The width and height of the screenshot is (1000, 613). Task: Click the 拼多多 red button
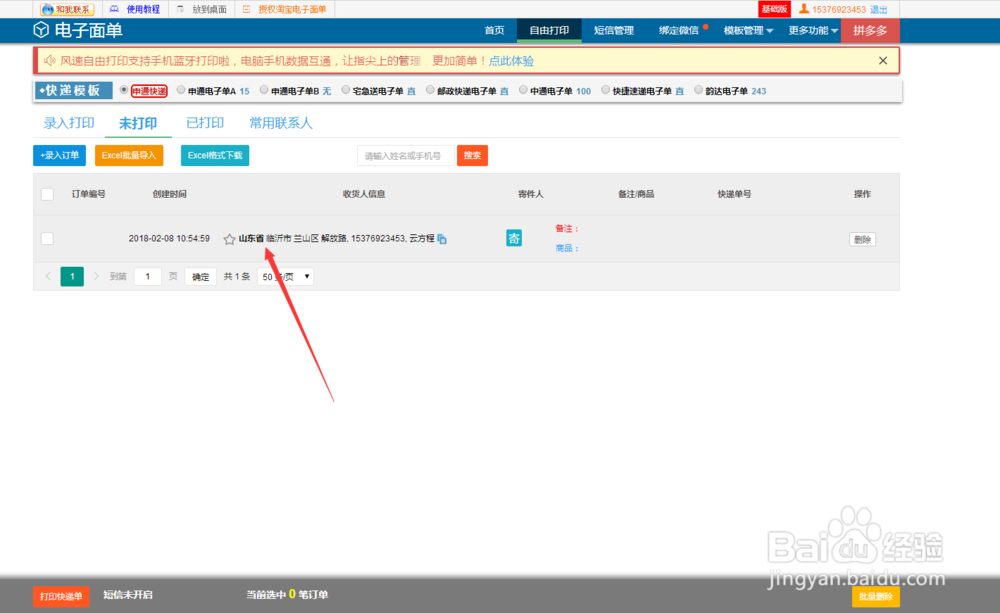tap(870, 30)
